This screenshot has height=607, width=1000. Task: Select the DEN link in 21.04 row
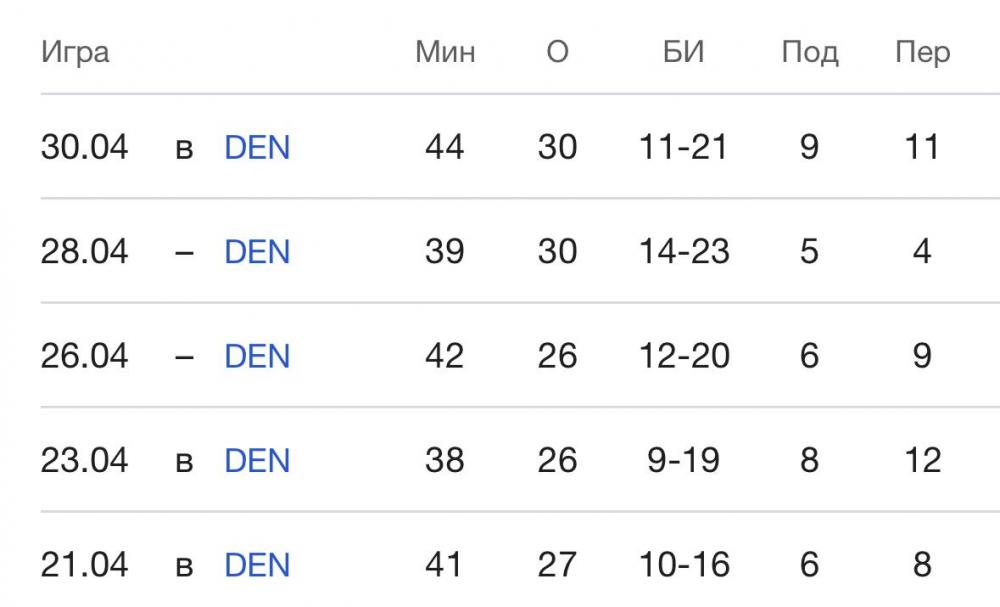click(x=257, y=565)
